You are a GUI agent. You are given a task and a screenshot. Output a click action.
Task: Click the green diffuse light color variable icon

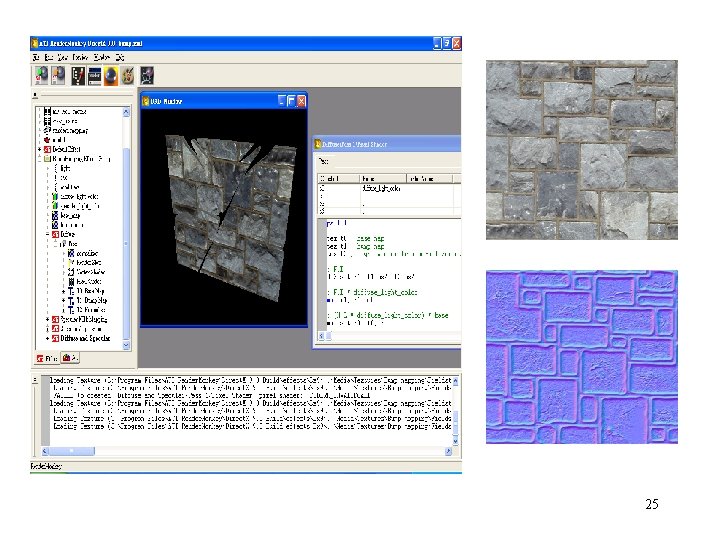click(x=55, y=197)
